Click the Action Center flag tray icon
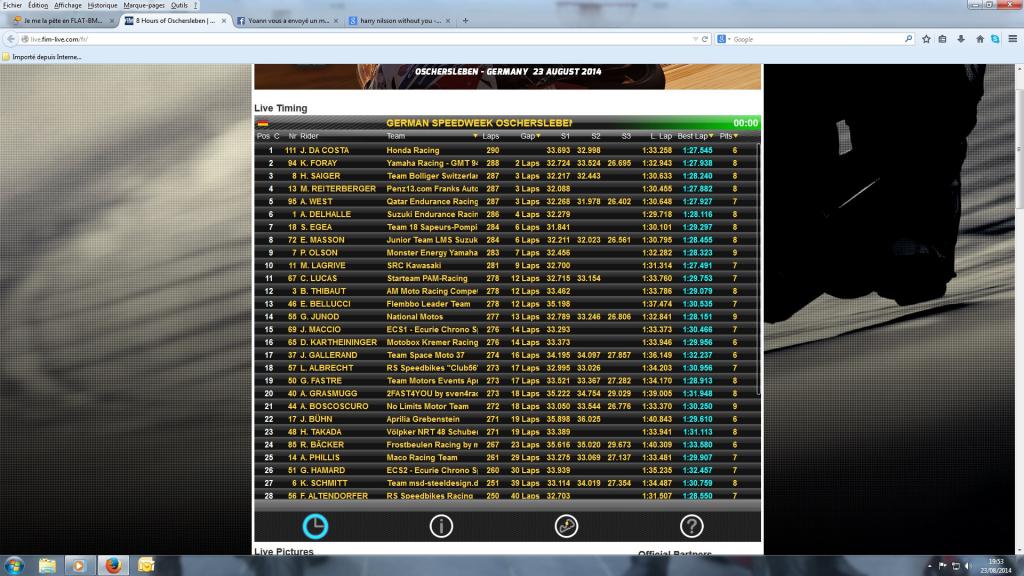1024x576 pixels. [942, 566]
